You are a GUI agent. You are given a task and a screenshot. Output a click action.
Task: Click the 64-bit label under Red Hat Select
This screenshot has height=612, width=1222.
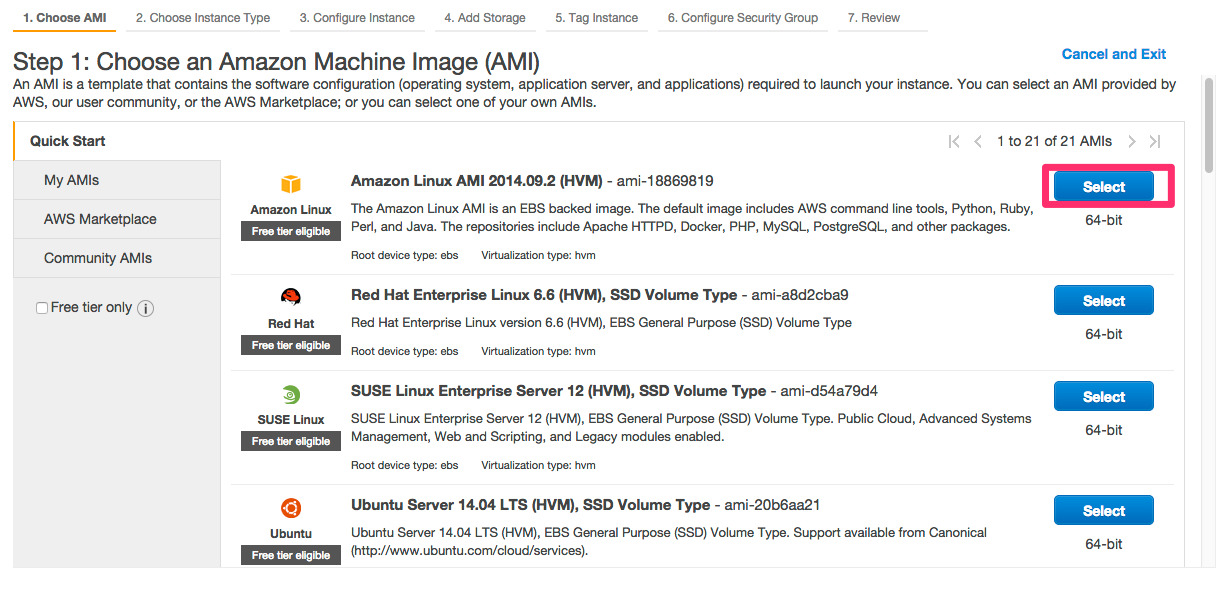(x=1104, y=334)
